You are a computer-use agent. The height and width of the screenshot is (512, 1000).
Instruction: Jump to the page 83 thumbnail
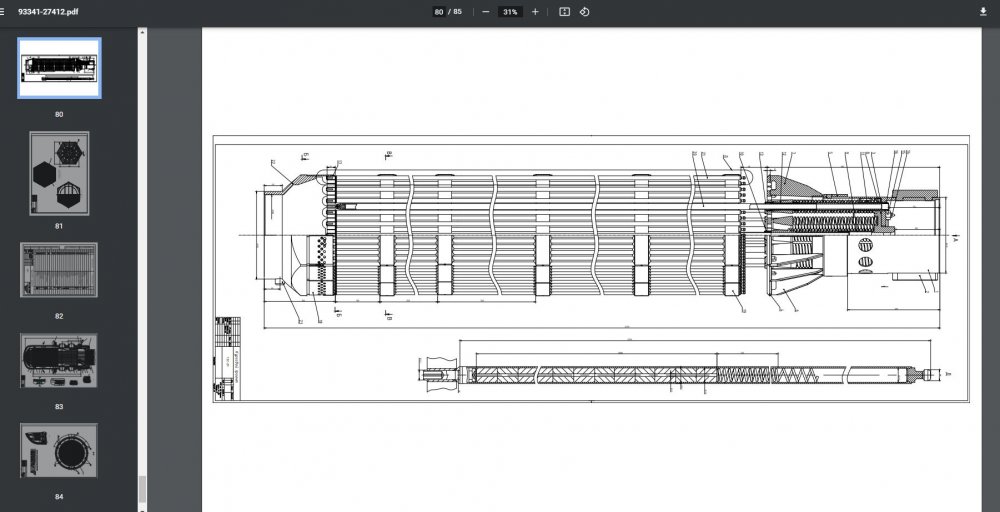[59, 361]
